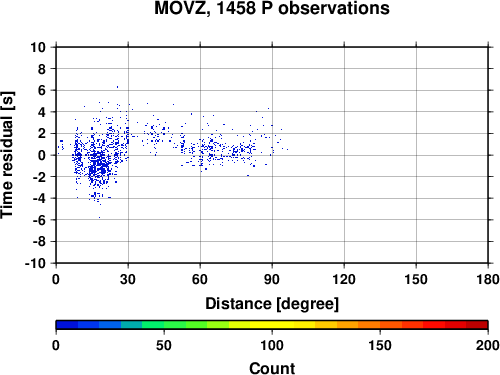Screen dimensions: 500x375
Task: Click the 180 tick label on the distance axis
Action: 488,279
